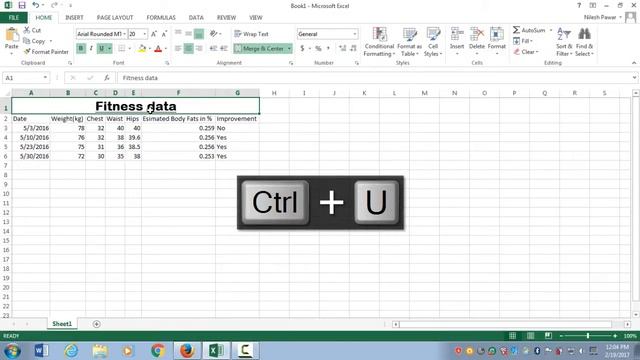This screenshot has width=640, height=360.
Task: Save the workbook from quick access toolbar
Action: [x=22, y=5]
